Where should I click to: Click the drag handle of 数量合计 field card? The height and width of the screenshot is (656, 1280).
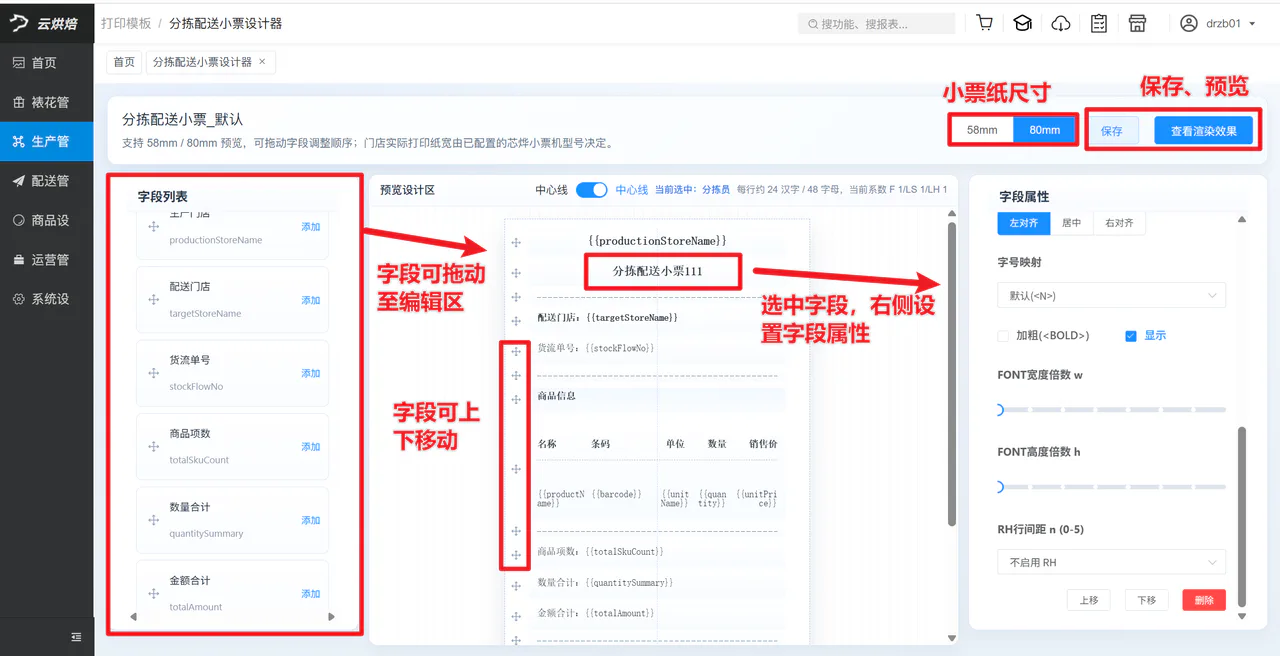click(154, 520)
